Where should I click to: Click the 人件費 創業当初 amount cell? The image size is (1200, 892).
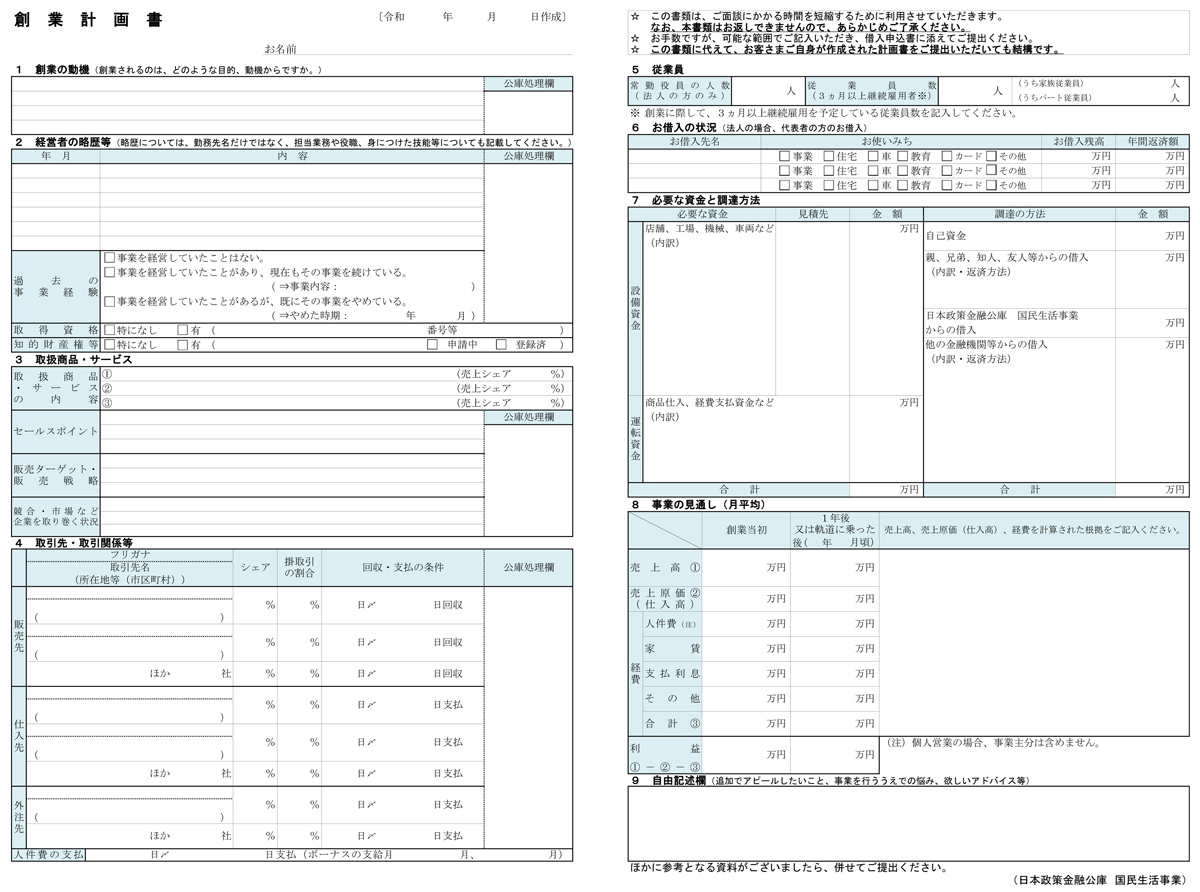746,624
